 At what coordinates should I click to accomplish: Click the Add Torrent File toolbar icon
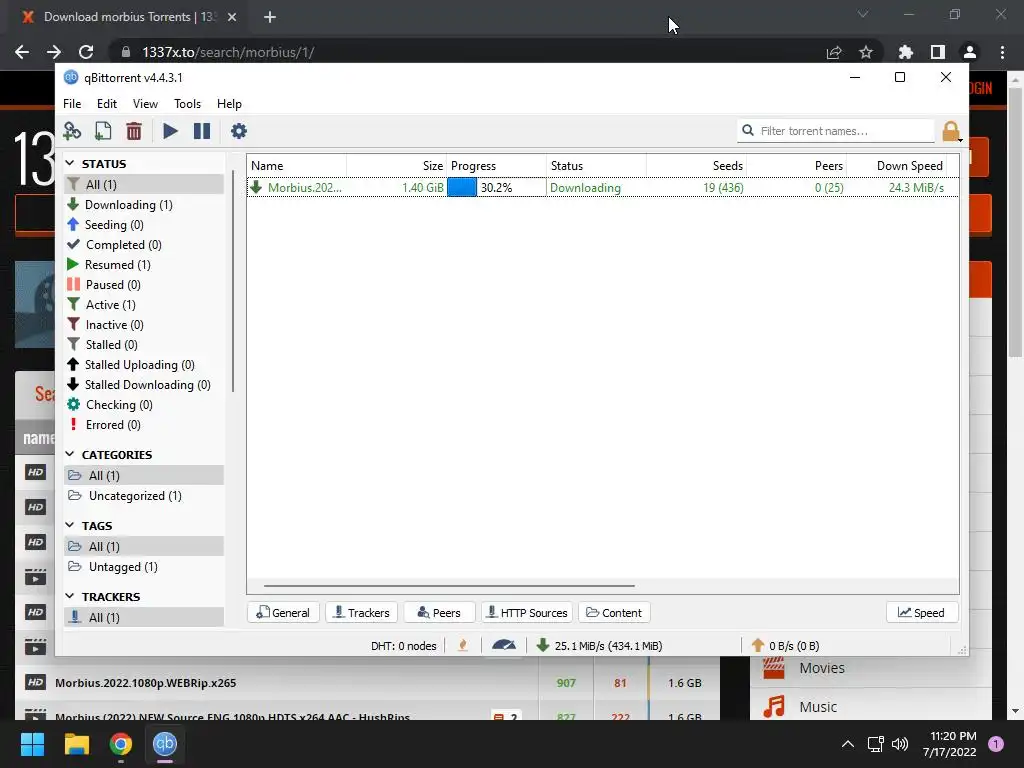[103, 131]
